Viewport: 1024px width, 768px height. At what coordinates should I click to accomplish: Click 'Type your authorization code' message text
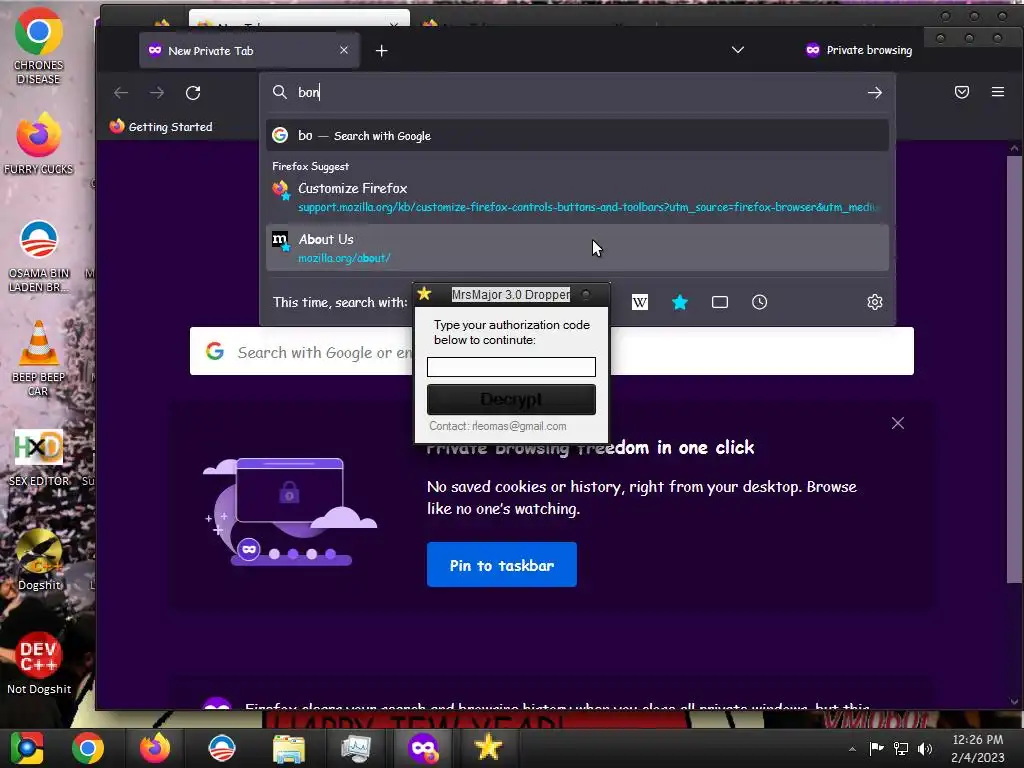click(511, 332)
